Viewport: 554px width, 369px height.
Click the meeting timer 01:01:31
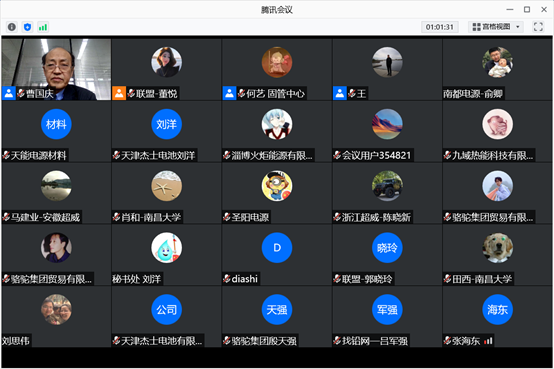click(440, 27)
